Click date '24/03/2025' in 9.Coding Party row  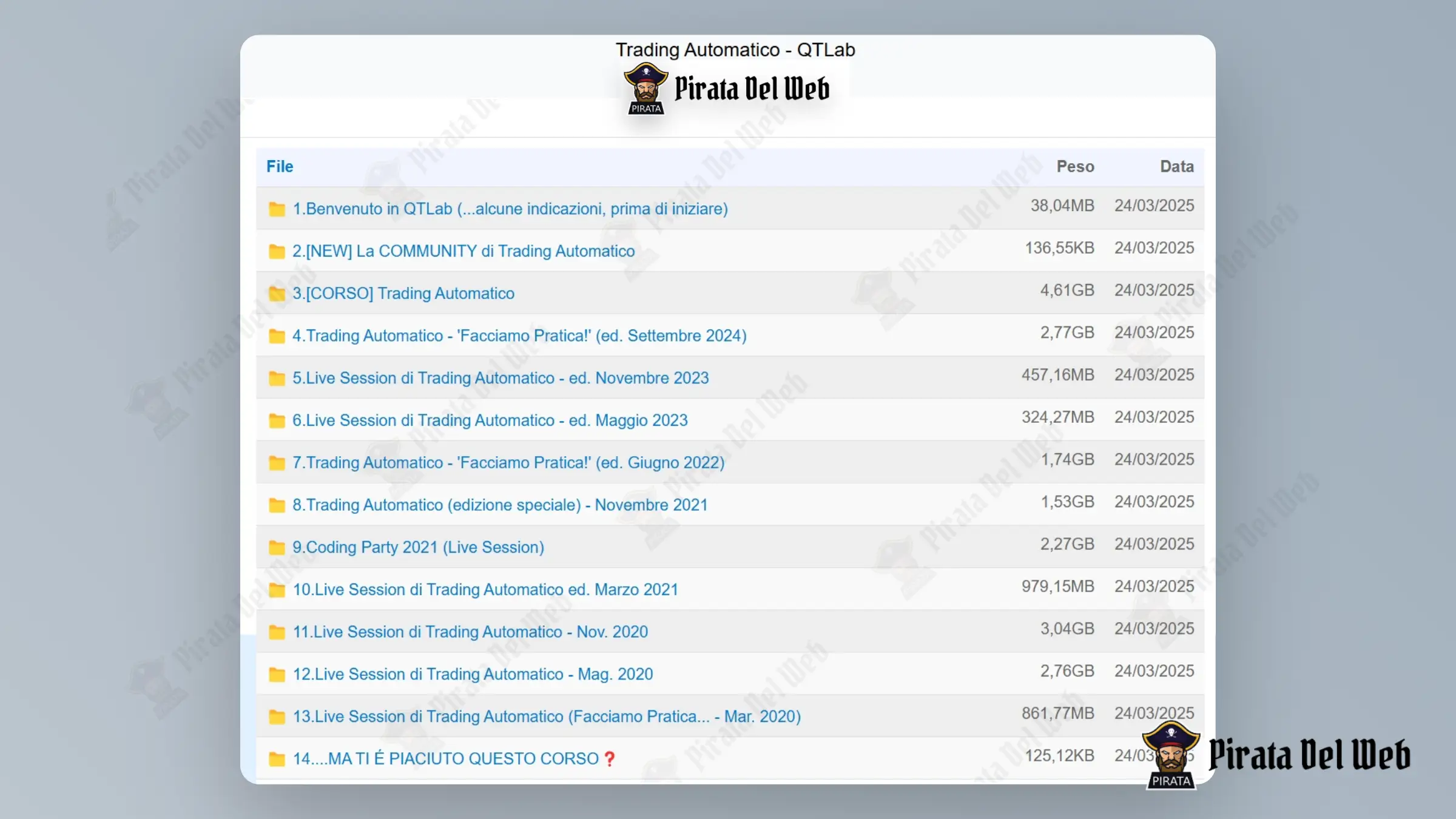(x=1154, y=544)
